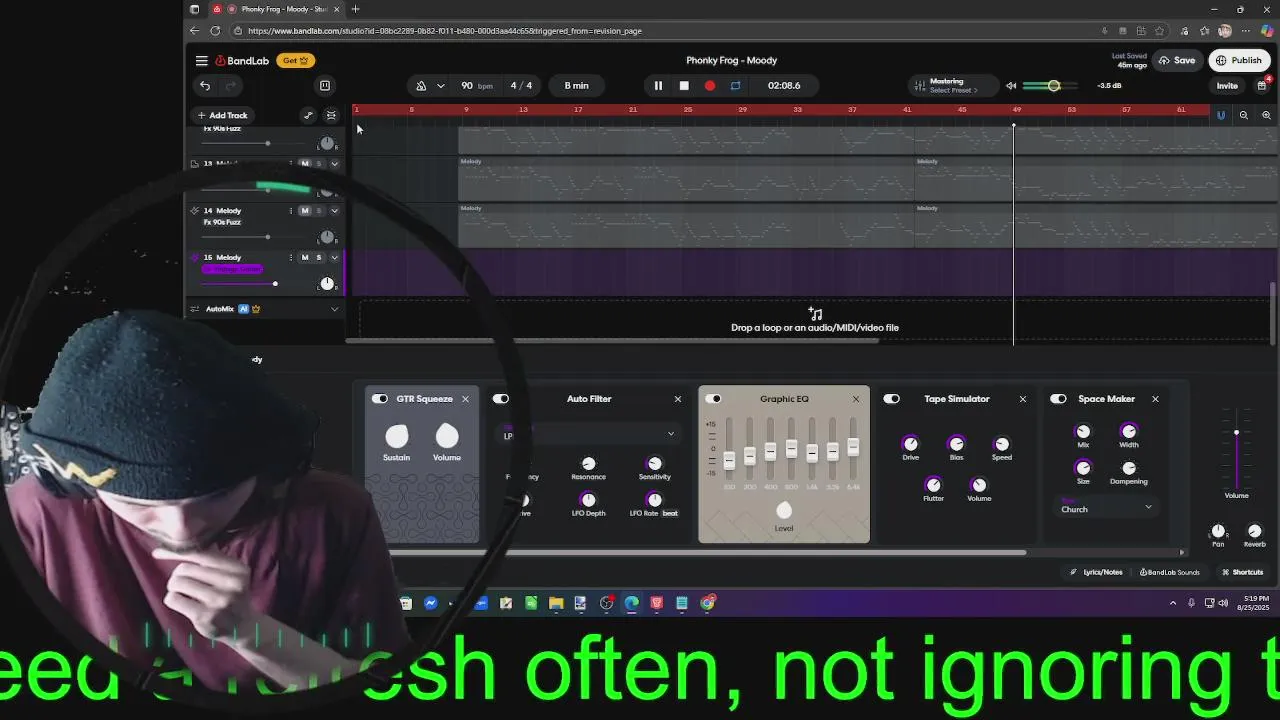This screenshot has height=720, width=1280.
Task: Mute track 14 Melody
Action: (x=305, y=211)
